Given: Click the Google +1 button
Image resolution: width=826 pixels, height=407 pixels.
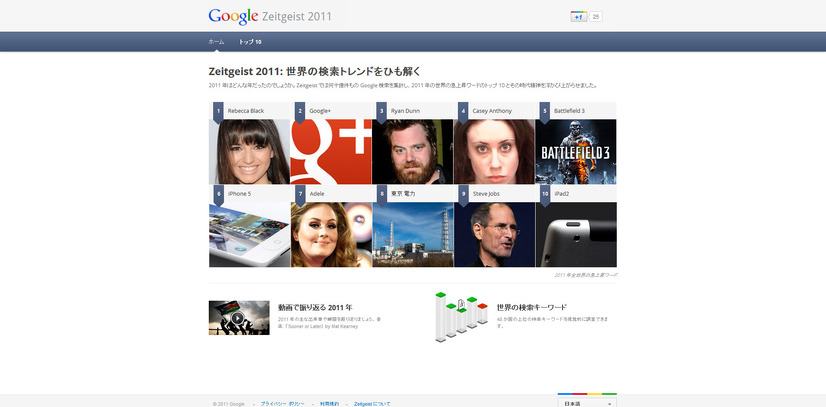Looking at the screenshot, I should click(x=579, y=16).
